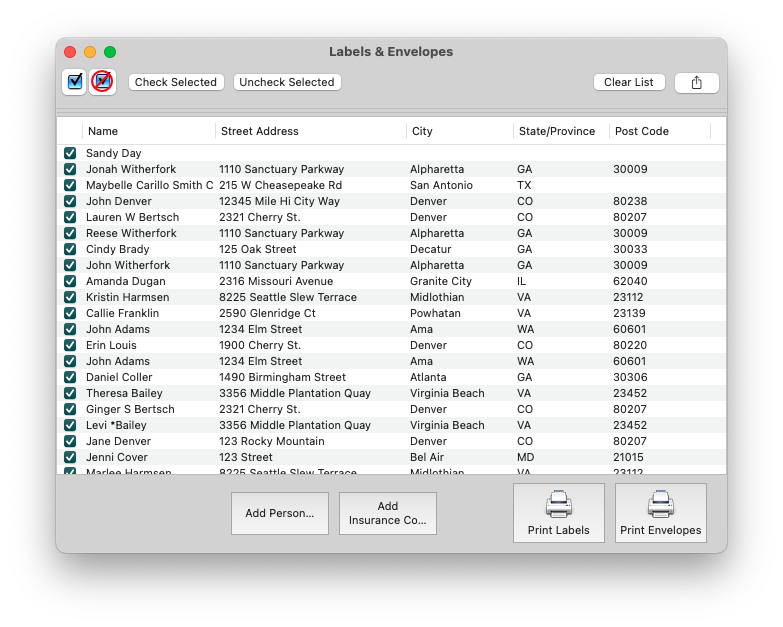Click the Decatur city cell
Screen dimensions: 783x627
pyautogui.click(x=430, y=249)
